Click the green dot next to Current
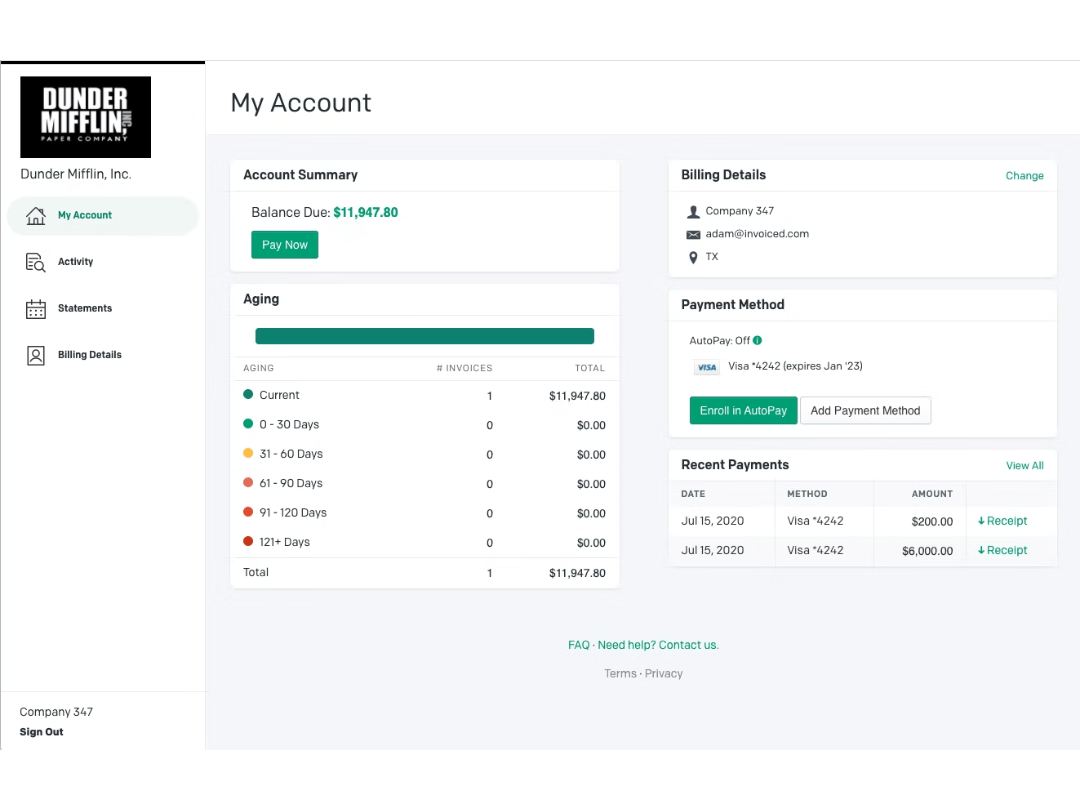This screenshot has width=1080, height=810. [248, 395]
